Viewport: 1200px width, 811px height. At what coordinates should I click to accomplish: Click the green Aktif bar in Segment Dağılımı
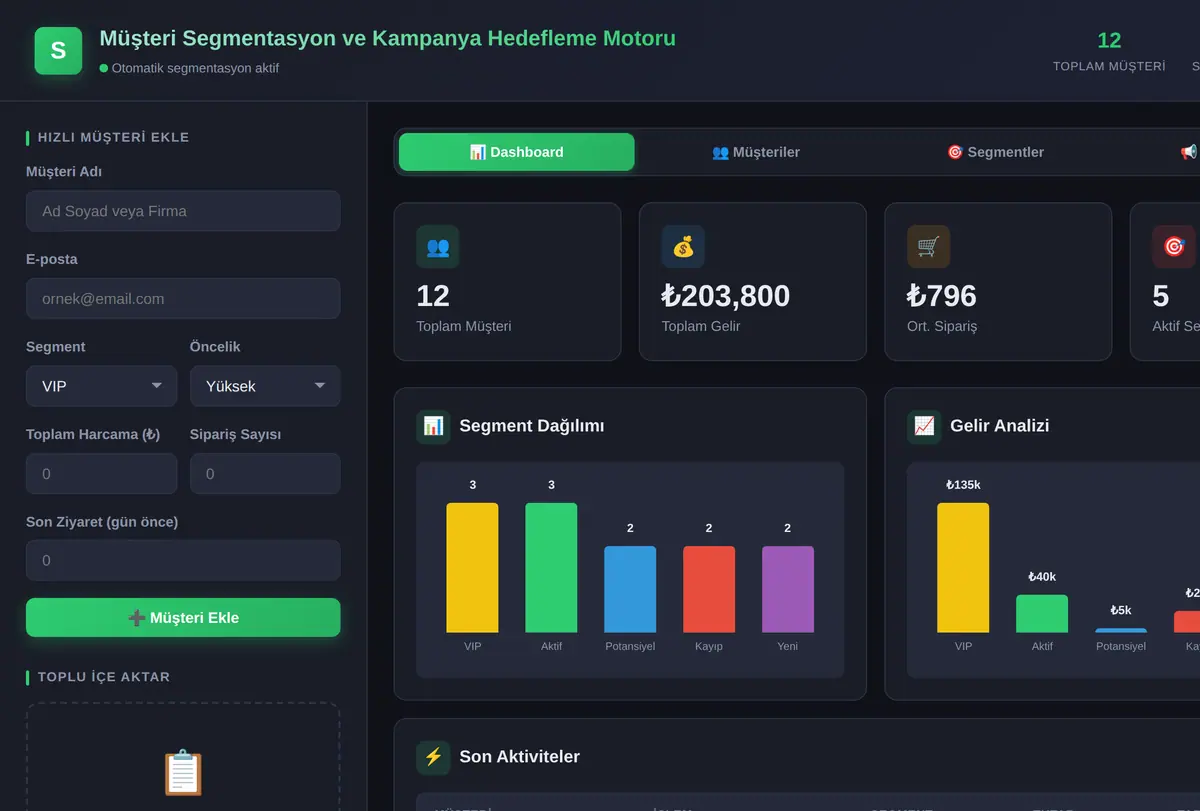pyautogui.click(x=551, y=568)
